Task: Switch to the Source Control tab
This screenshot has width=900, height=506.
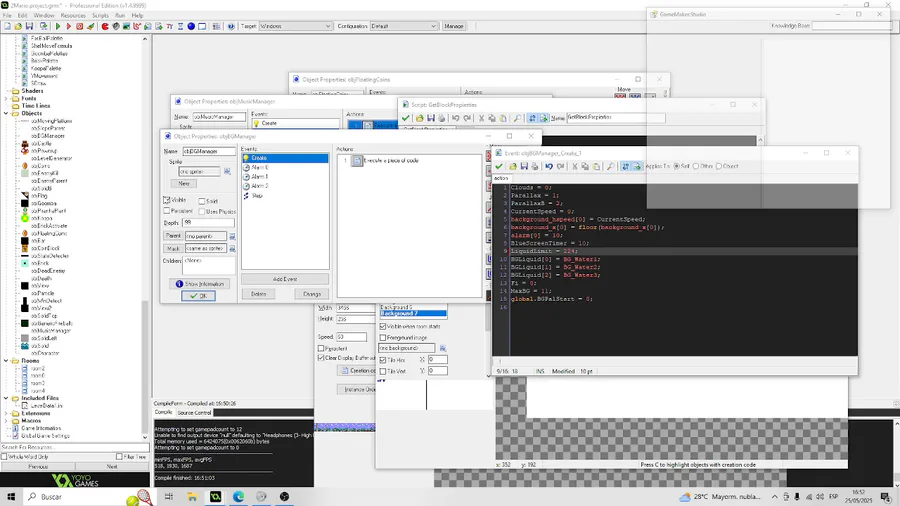Action: pyautogui.click(x=194, y=412)
